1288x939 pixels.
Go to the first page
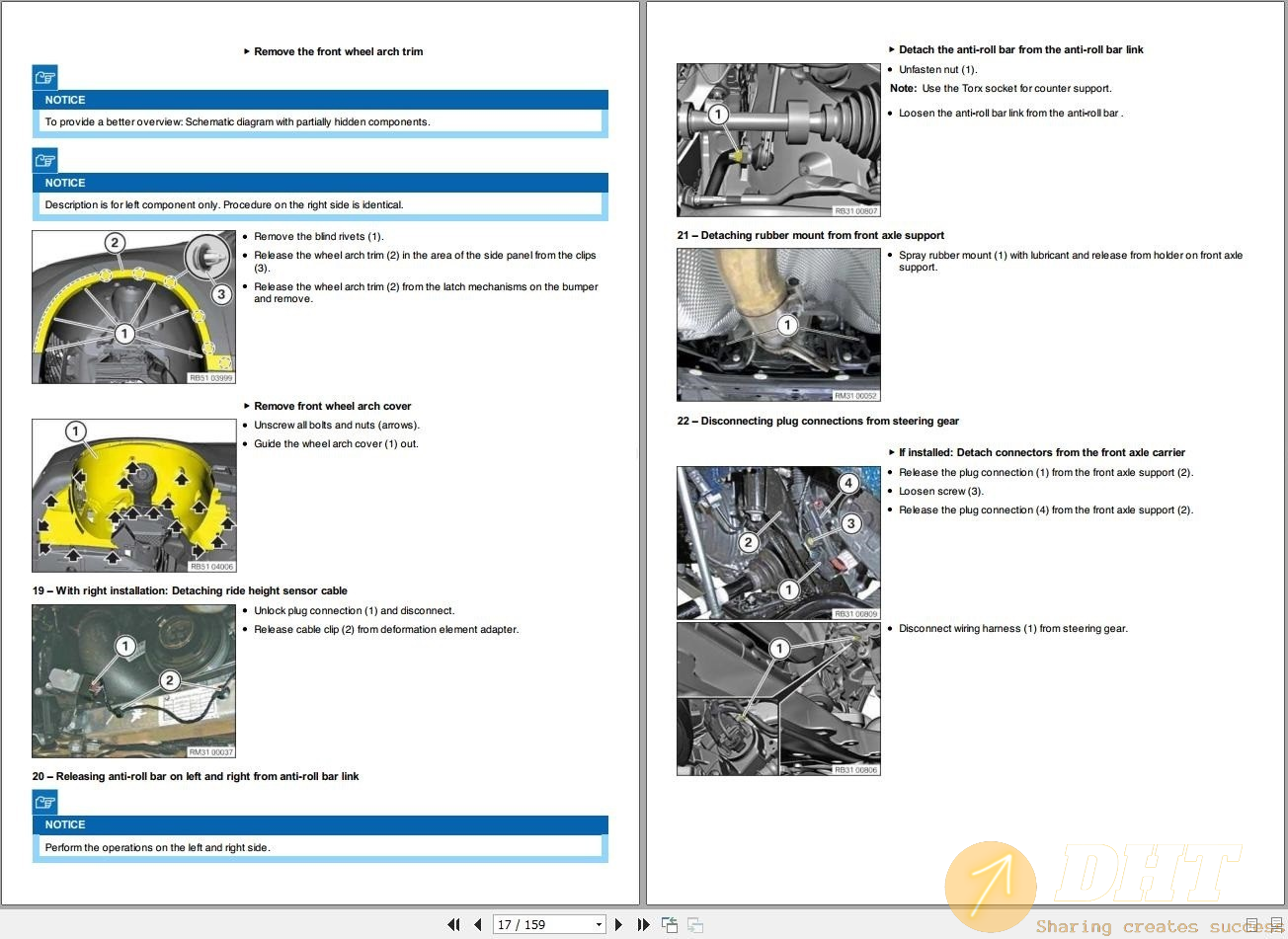click(x=453, y=924)
